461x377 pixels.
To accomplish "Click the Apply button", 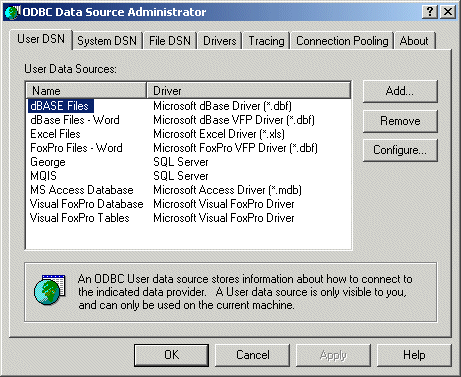I will point(333,355).
